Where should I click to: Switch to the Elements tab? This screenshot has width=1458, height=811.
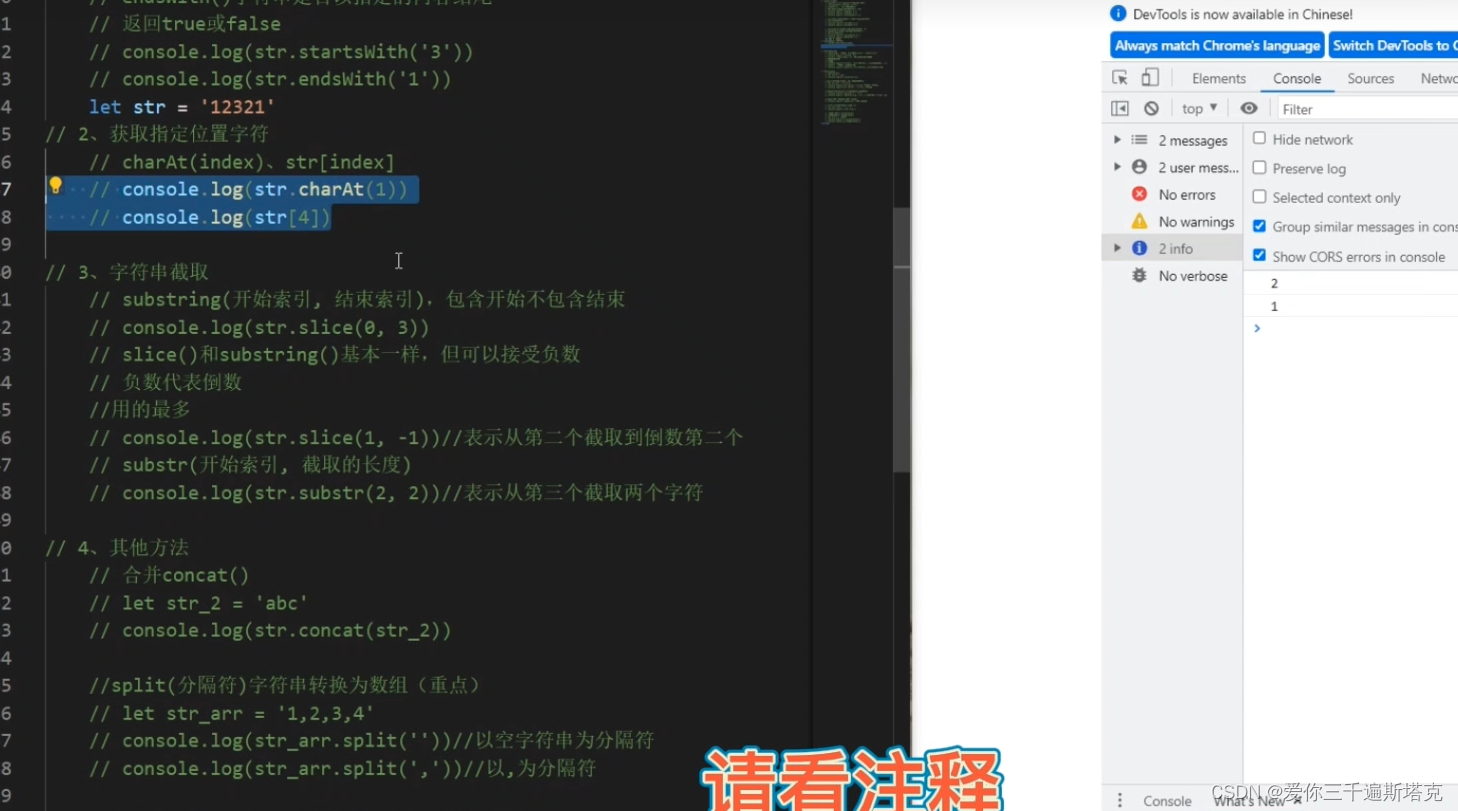point(1218,77)
